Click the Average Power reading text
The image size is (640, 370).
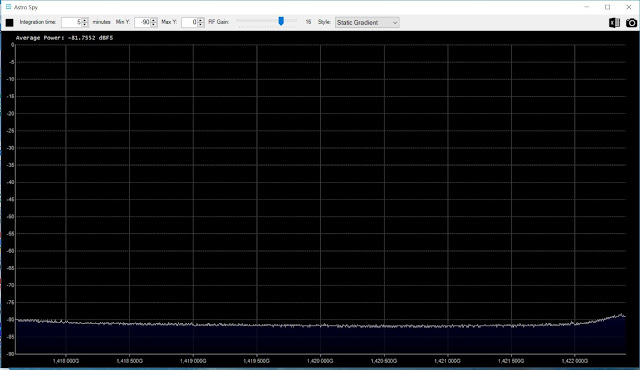click(x=64, y=38)
